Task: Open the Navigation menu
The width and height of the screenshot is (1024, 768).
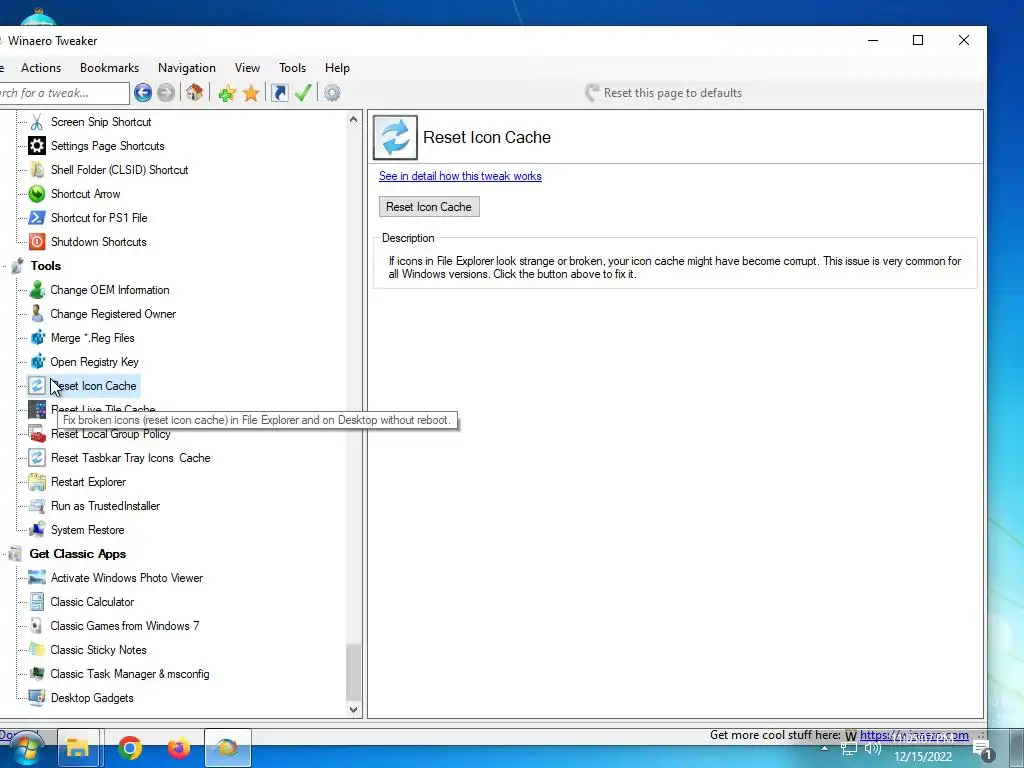Action: (x=187, y=68)
